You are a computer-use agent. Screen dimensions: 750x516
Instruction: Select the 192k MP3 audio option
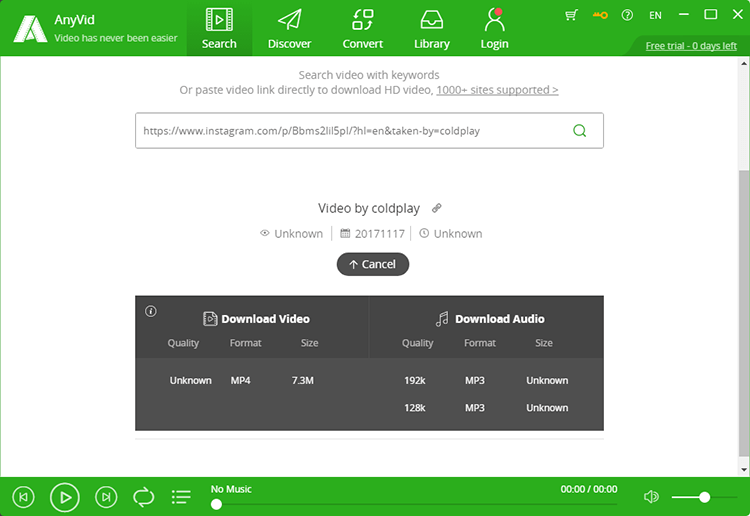click(x=486, y=380)
